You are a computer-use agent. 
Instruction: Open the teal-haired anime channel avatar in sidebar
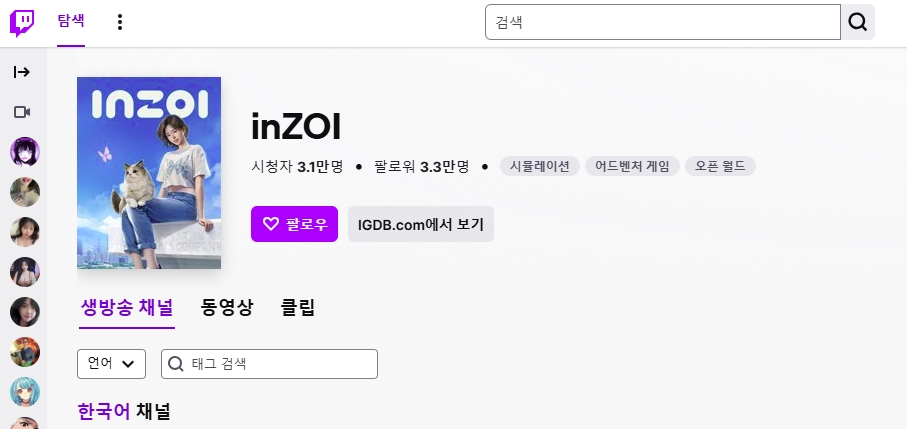(x=24, y=392)
